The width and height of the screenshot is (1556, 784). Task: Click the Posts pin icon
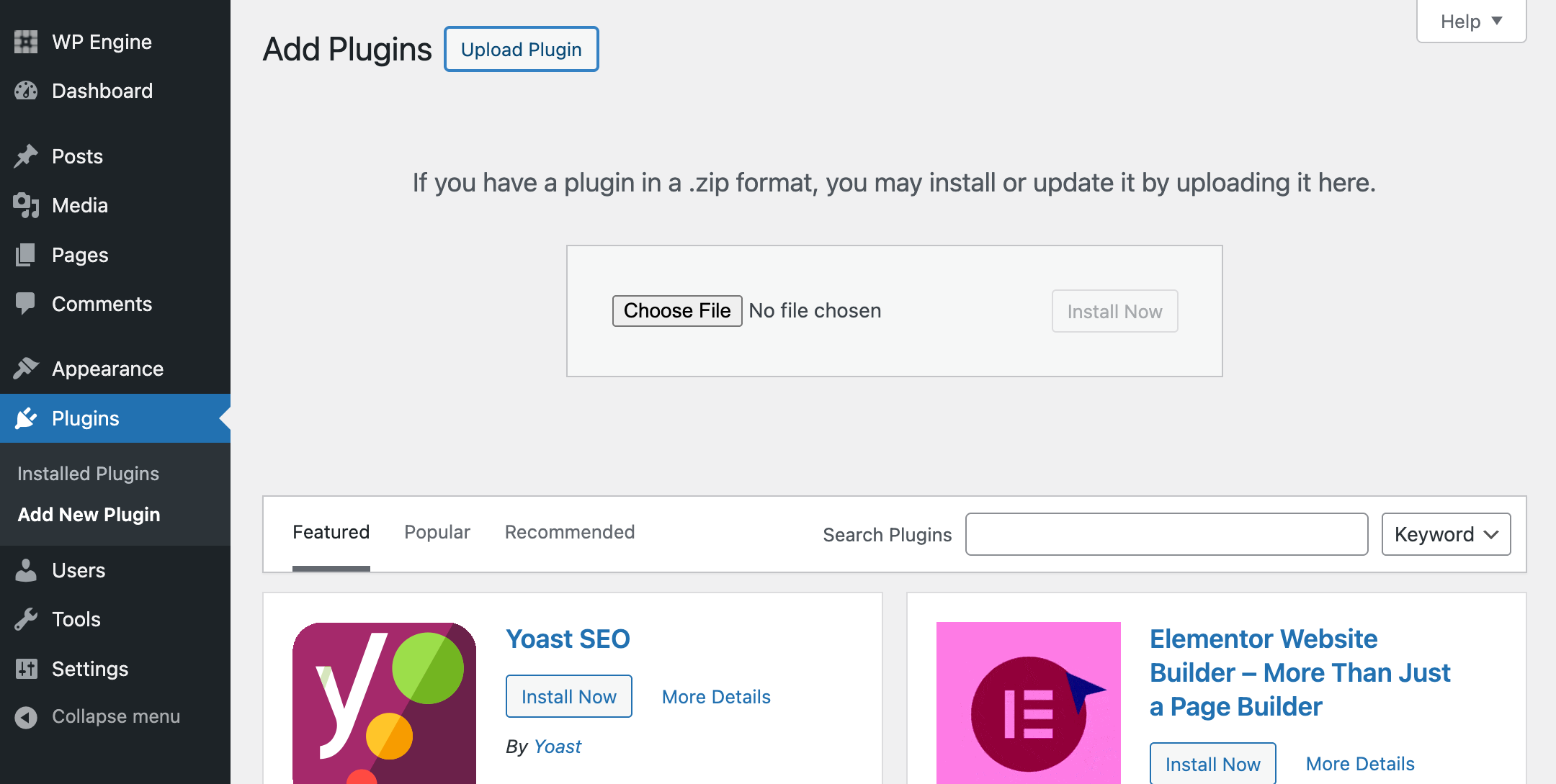[x=26, y=156]
